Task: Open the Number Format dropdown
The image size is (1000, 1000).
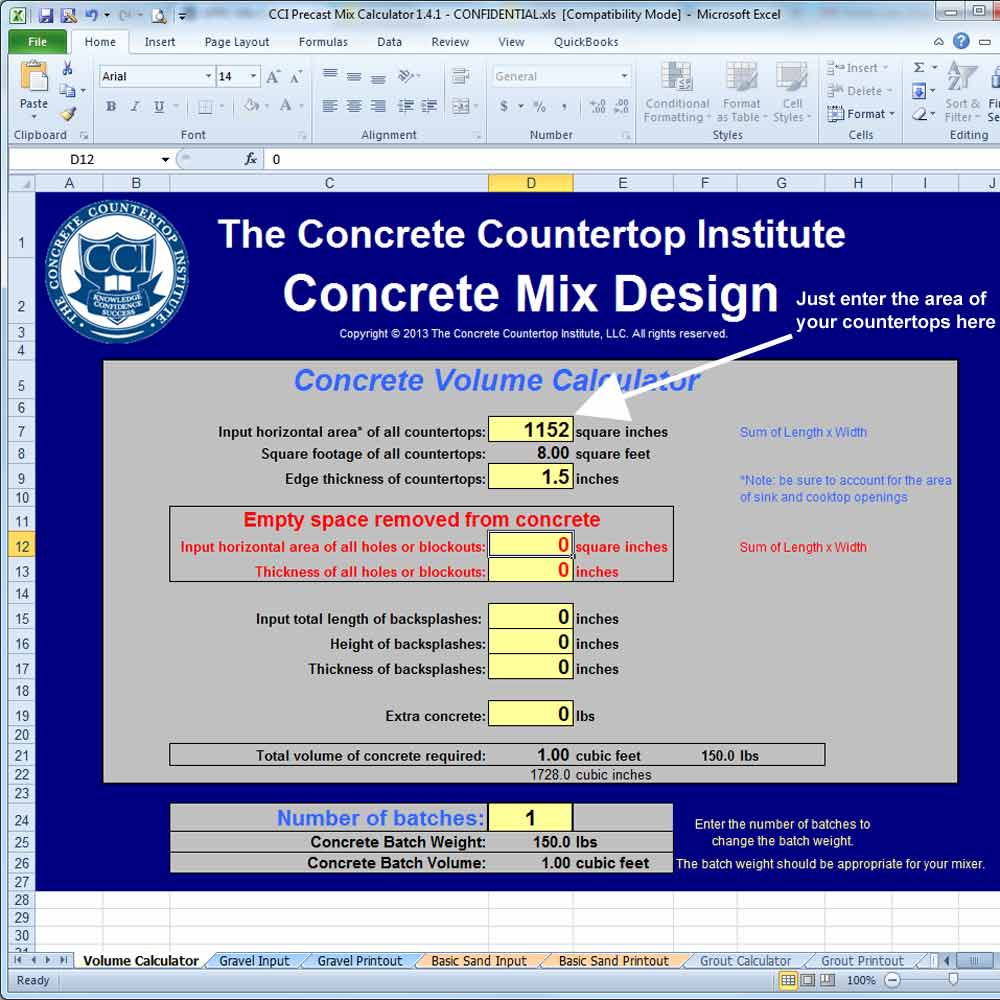Action: (624, 77)
